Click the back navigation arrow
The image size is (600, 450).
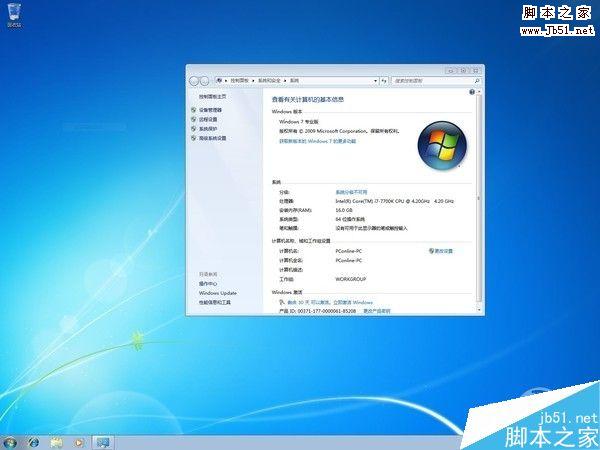click(x=194, y=79)
